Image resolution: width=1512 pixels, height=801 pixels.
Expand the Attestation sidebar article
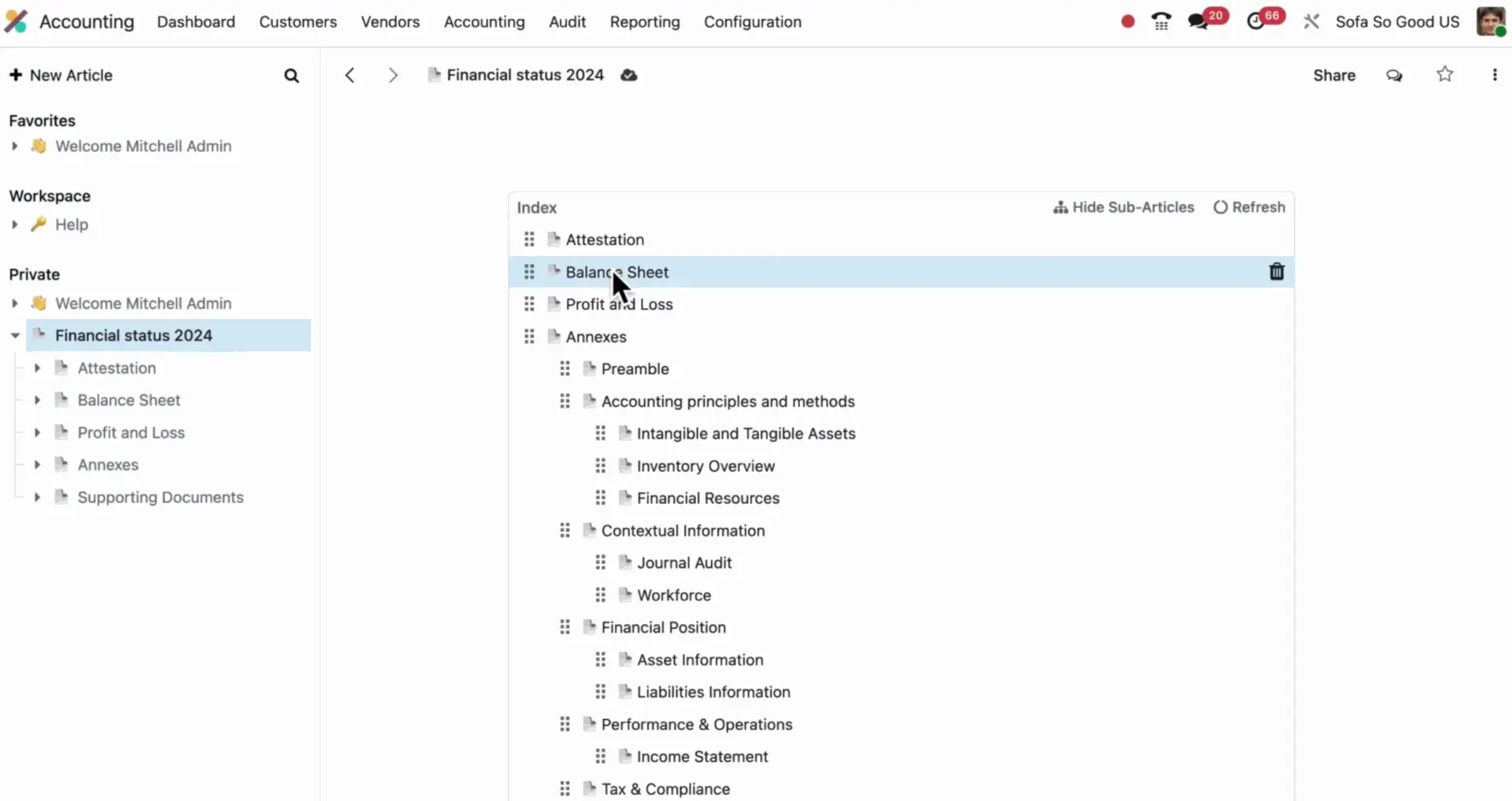(38, 368)
